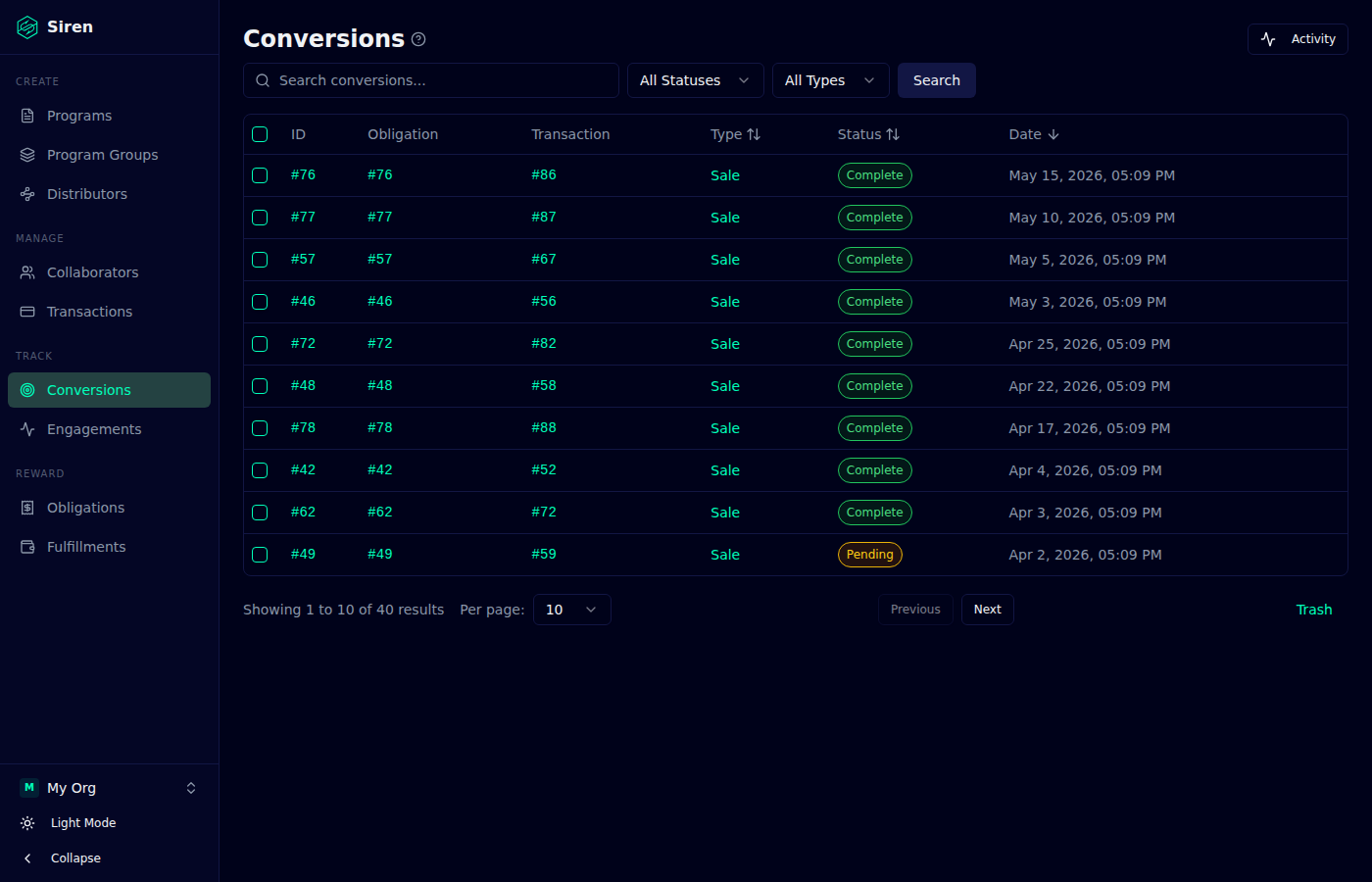Screen dimensions: 1372x882
Task: Sort by Status using its arrows icon
Action: coord(893,134)
